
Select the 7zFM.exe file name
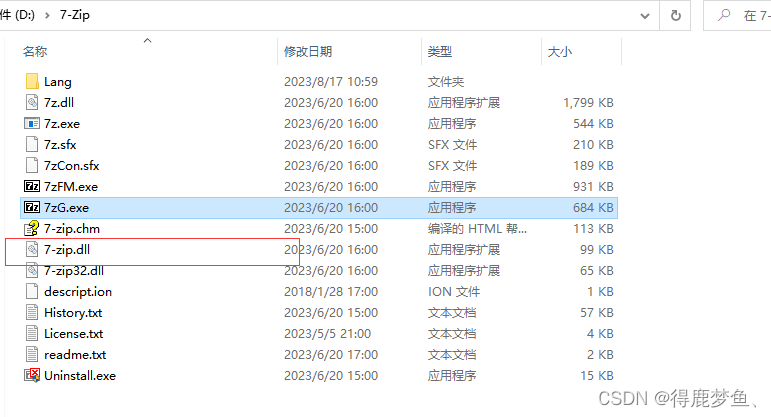click(71, 186)
